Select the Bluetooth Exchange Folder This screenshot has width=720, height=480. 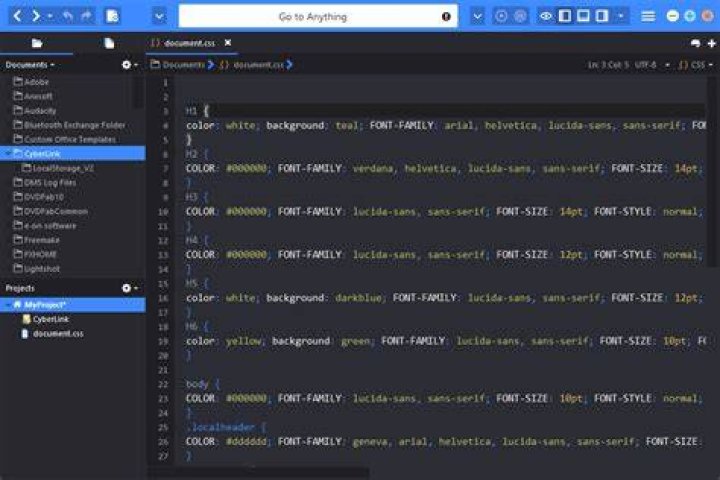pos(69,125)
